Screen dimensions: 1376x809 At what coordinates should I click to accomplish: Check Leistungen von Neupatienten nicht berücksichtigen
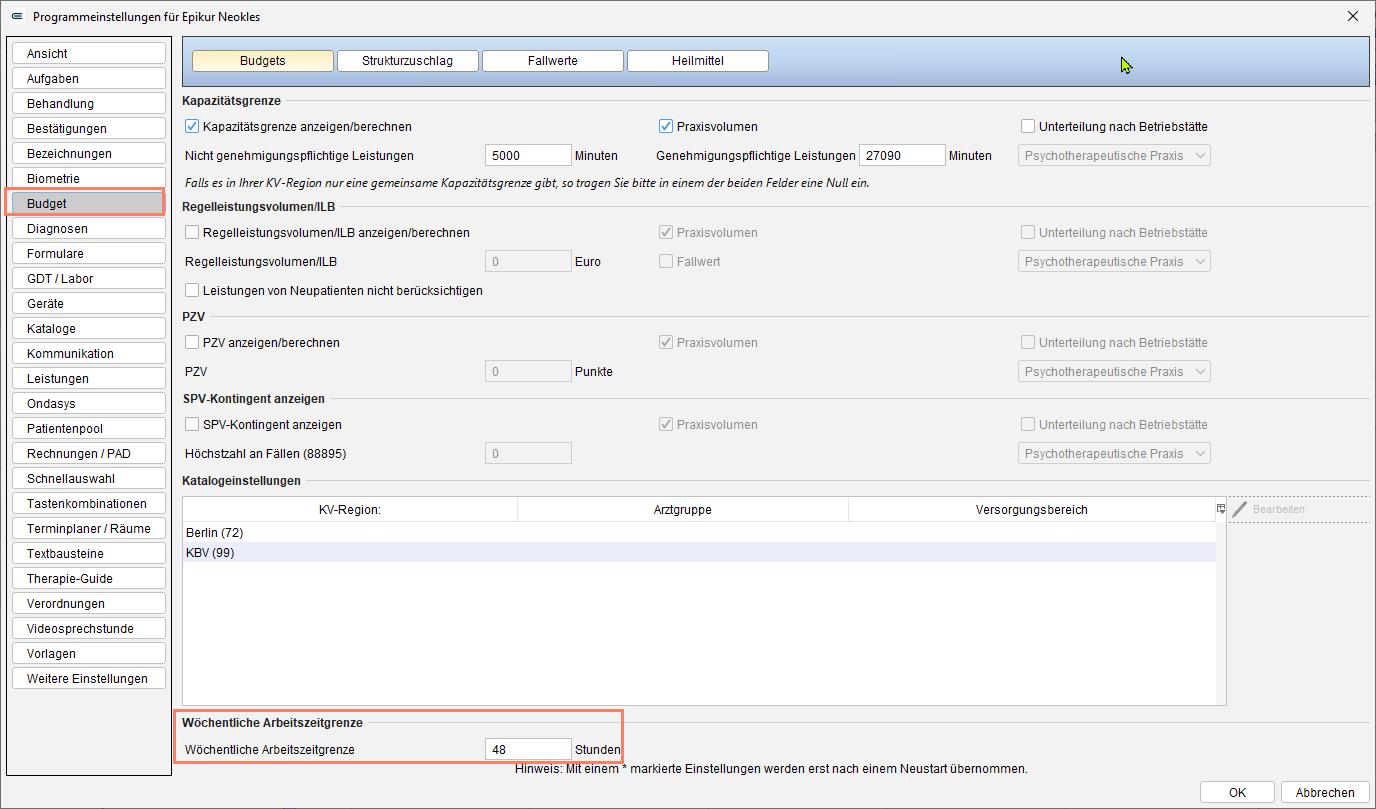193,291
